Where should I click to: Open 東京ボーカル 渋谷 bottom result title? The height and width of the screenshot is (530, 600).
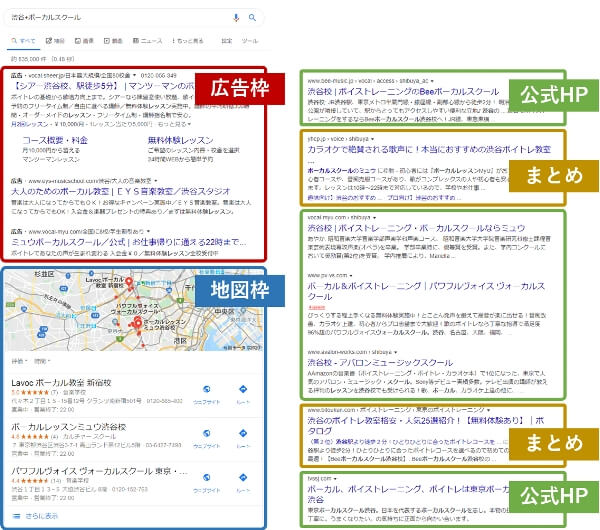click(408, 494)
